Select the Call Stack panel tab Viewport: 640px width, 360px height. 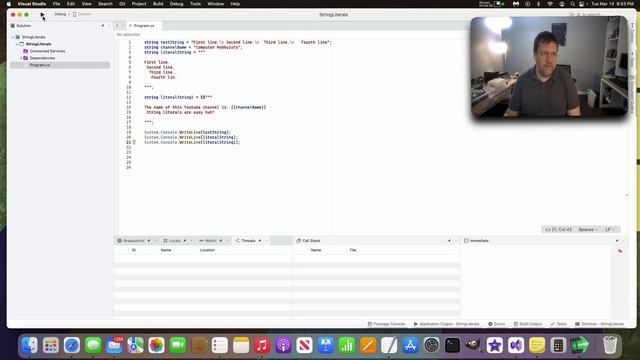coord(308,241)
